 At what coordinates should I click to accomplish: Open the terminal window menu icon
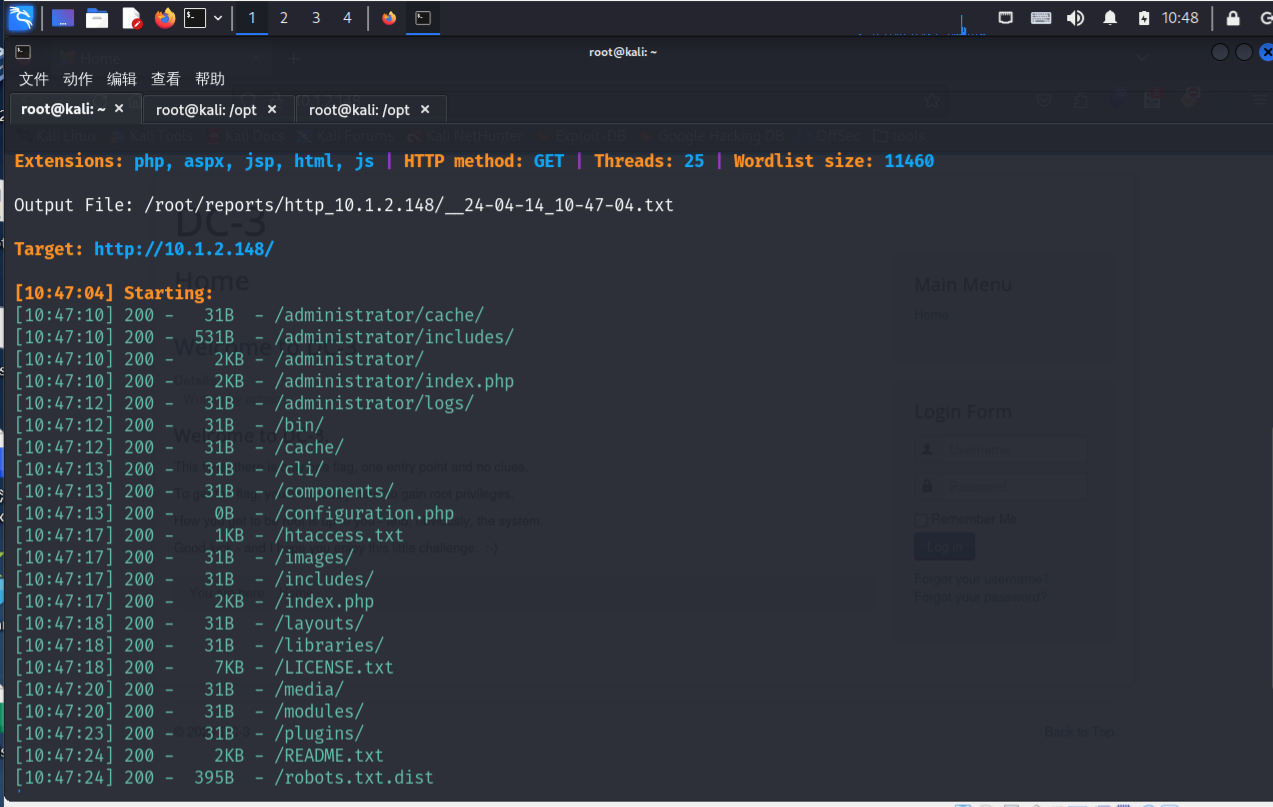click(x=23, y=52)
